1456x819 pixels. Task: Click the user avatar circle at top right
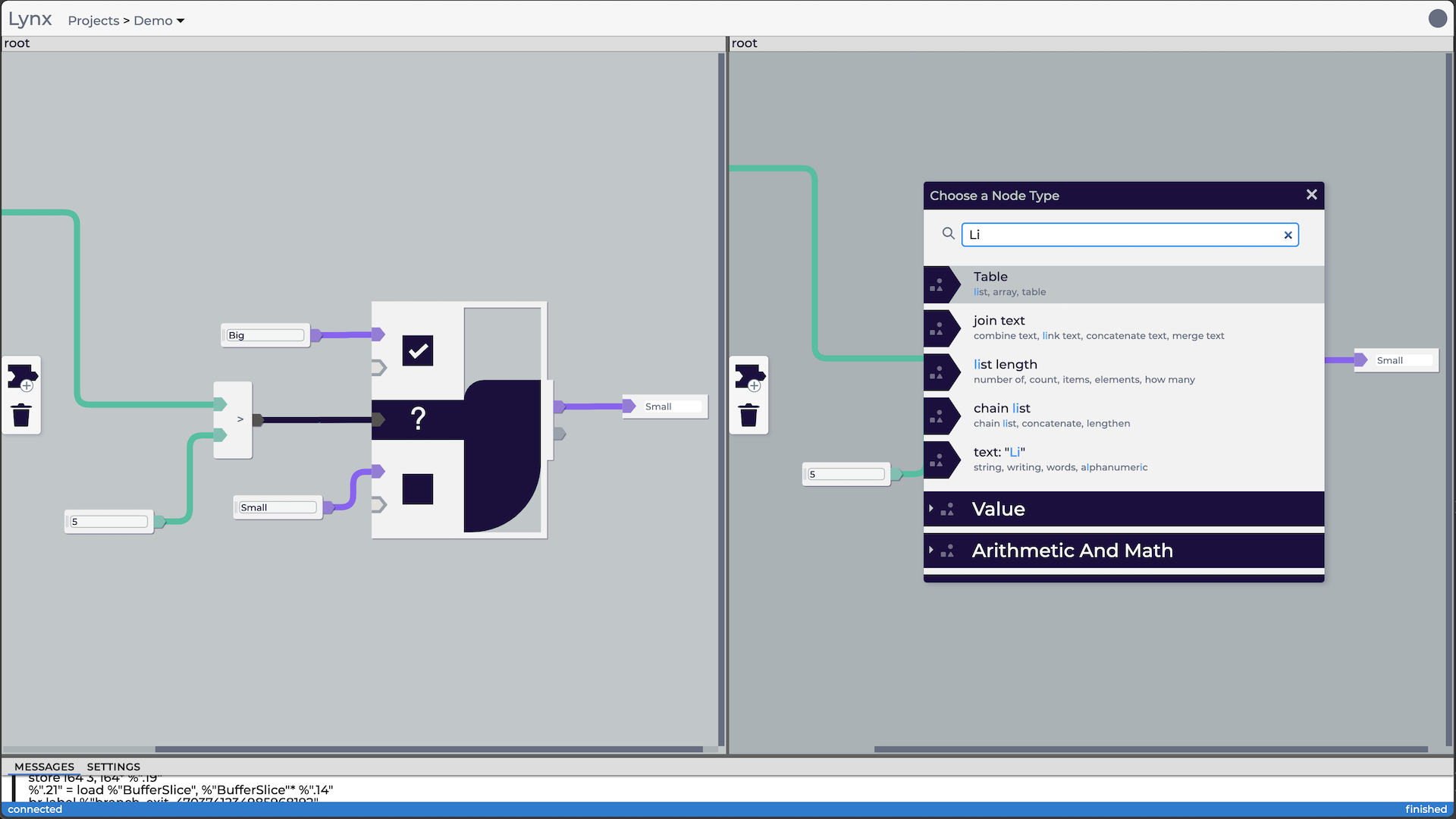tap(1437, 18)
